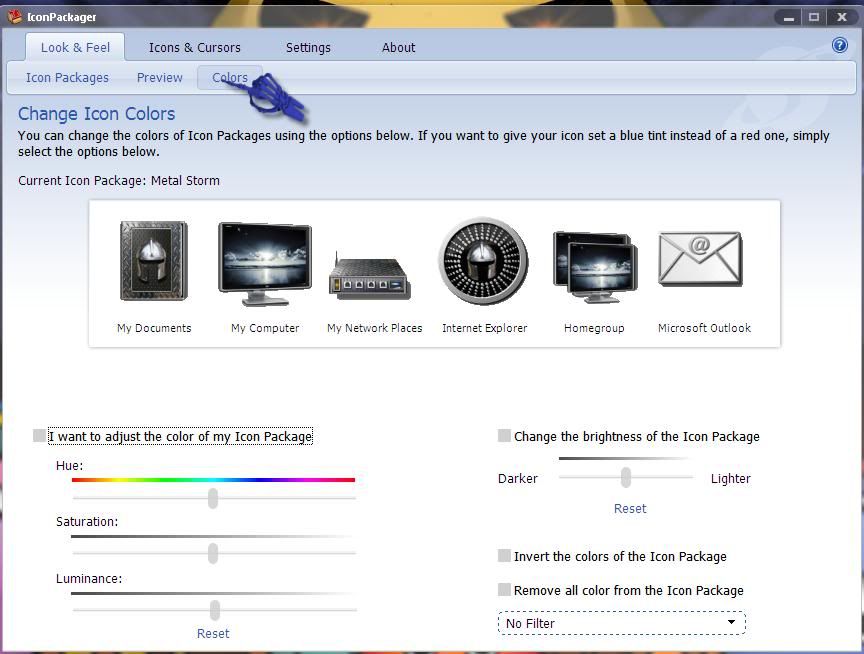The image size is (864, 654).
Task: Click the 'Darker' label
Action: 517,478
